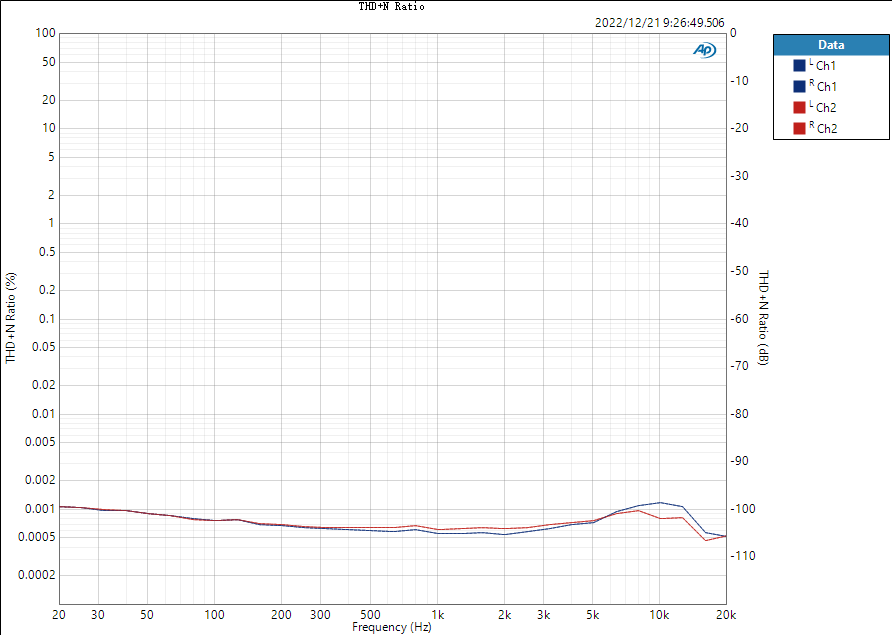This screenshot has width=892, height=635.
Task: Click the AP logo icon in graph
Action: (x=704, y=50)
